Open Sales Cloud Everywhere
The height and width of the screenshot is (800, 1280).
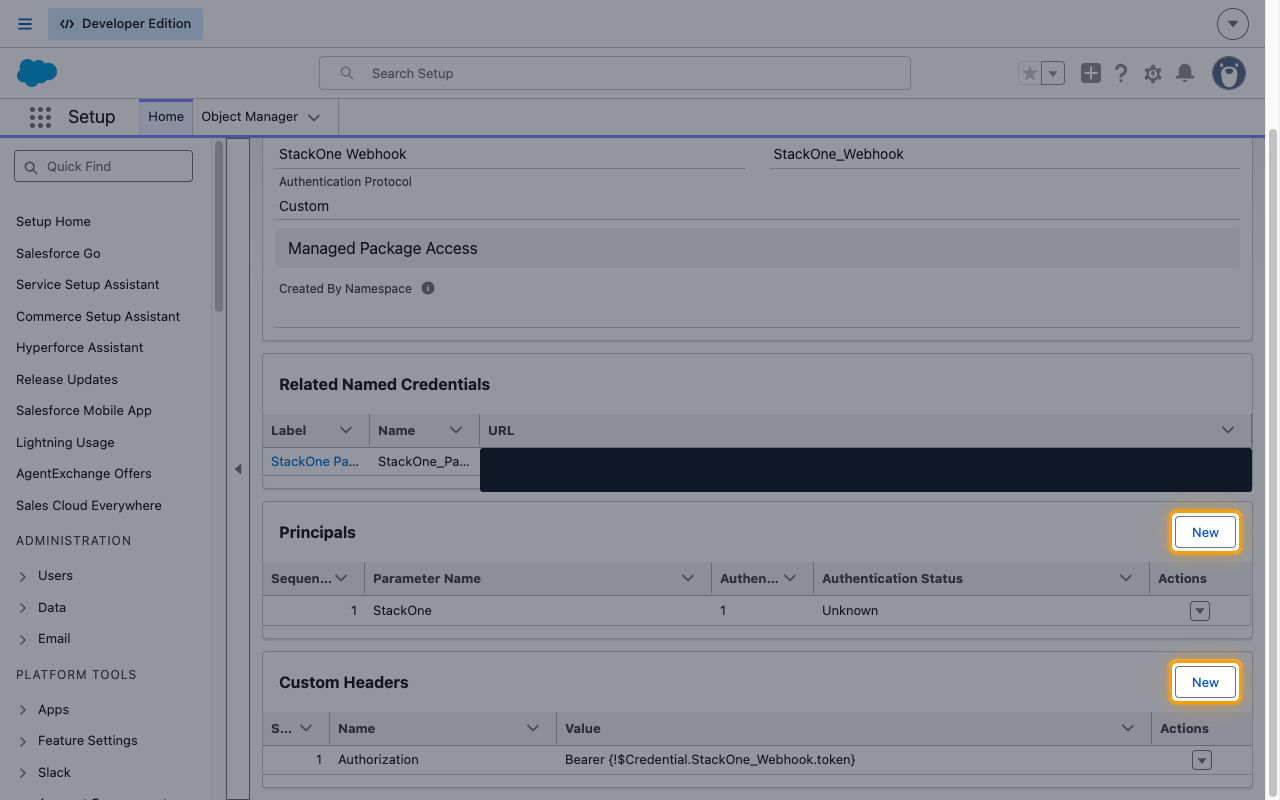(89, 506)
